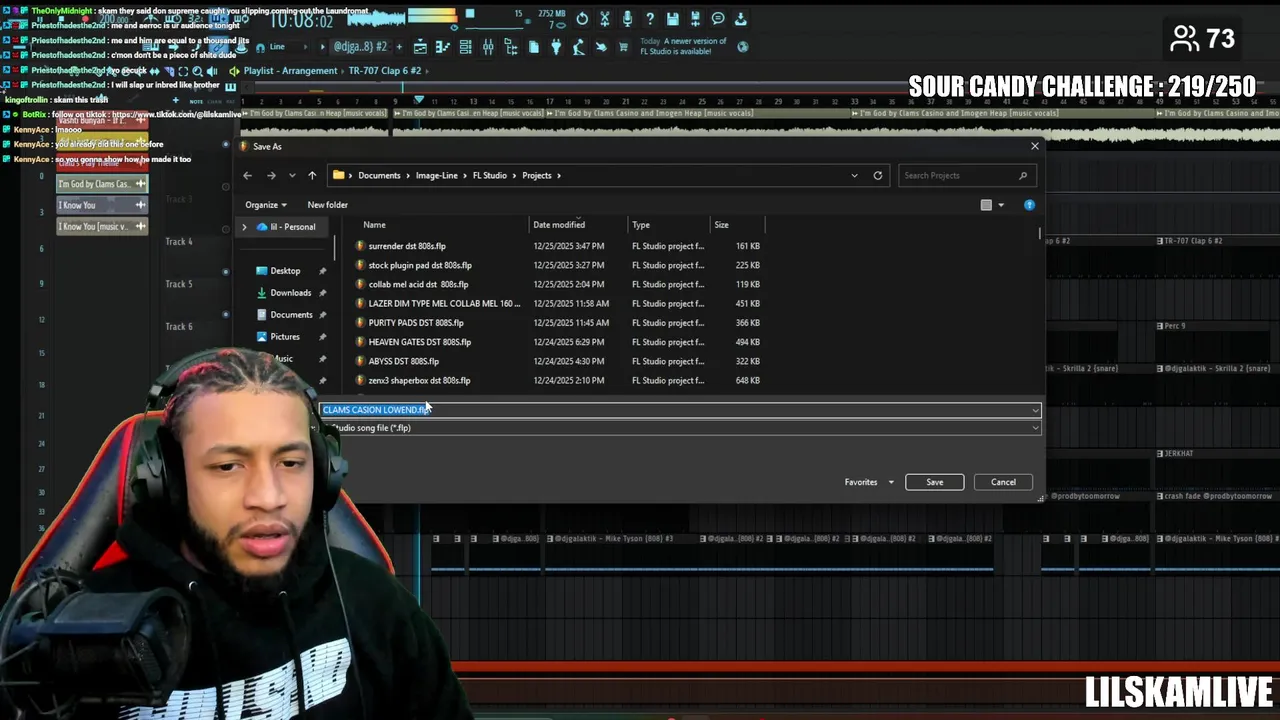
Task: Open the speech bubble chat icon
Action: [x=718, y=19]
